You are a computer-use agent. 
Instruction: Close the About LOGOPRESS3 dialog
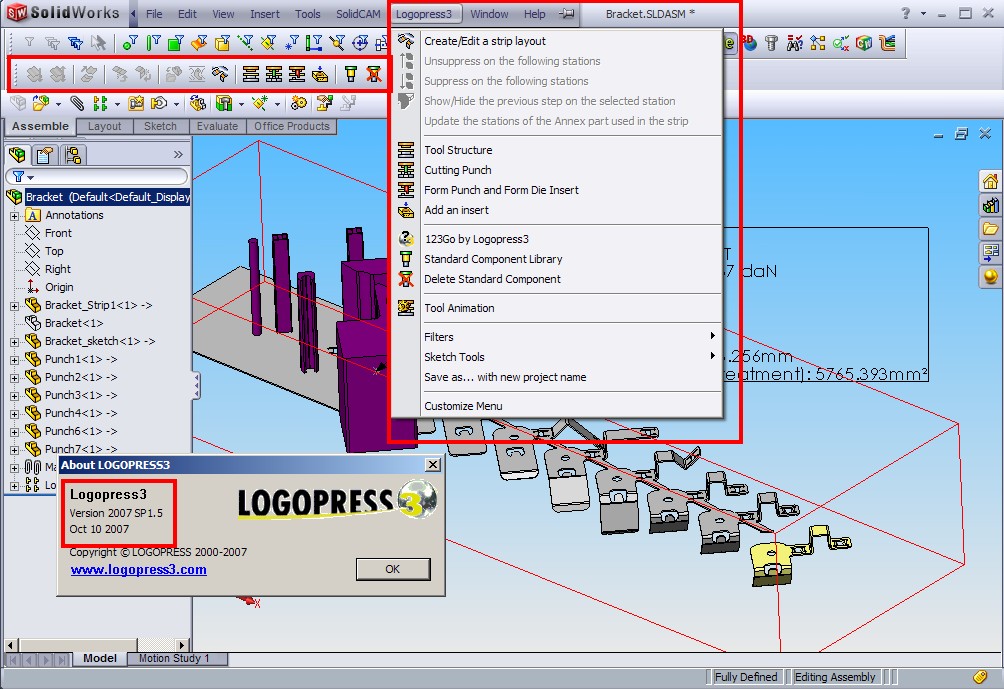pos(433,465)
